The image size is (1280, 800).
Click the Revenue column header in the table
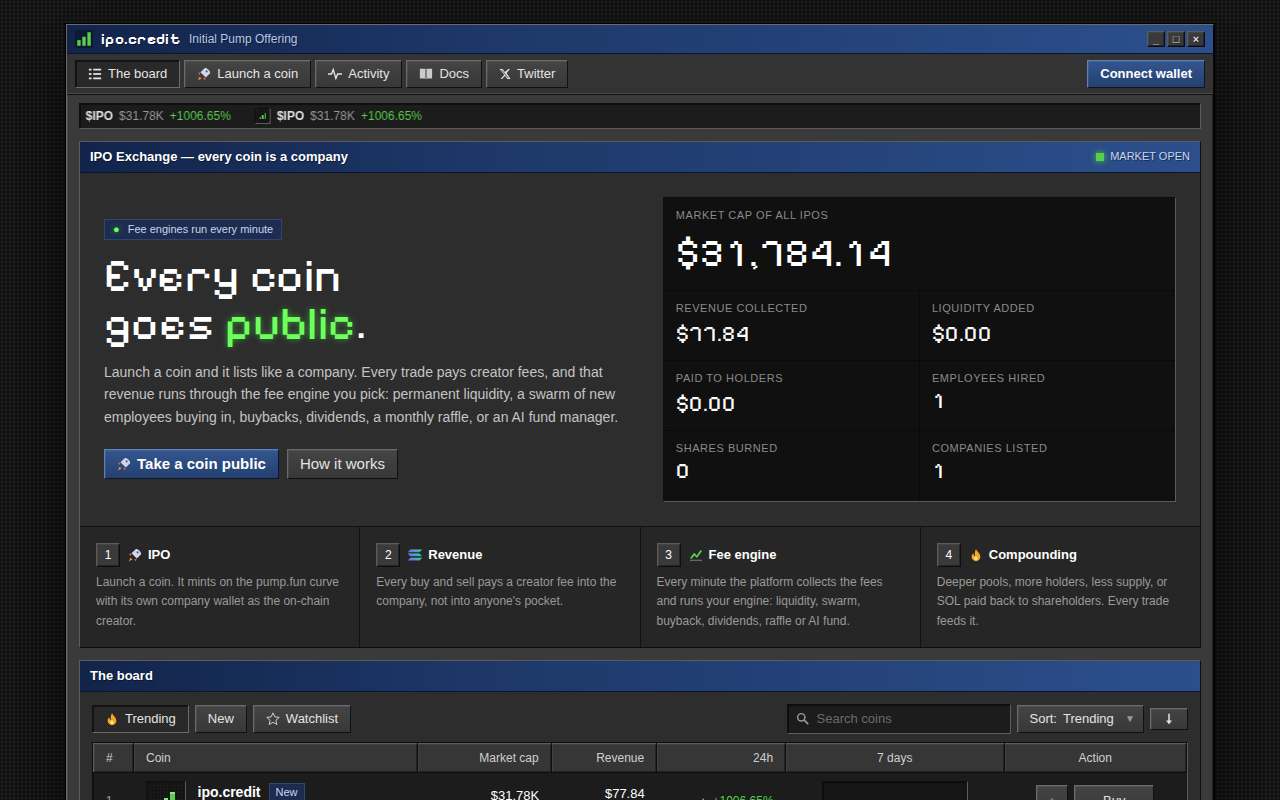pyautogui.click(x=604, y=758)
